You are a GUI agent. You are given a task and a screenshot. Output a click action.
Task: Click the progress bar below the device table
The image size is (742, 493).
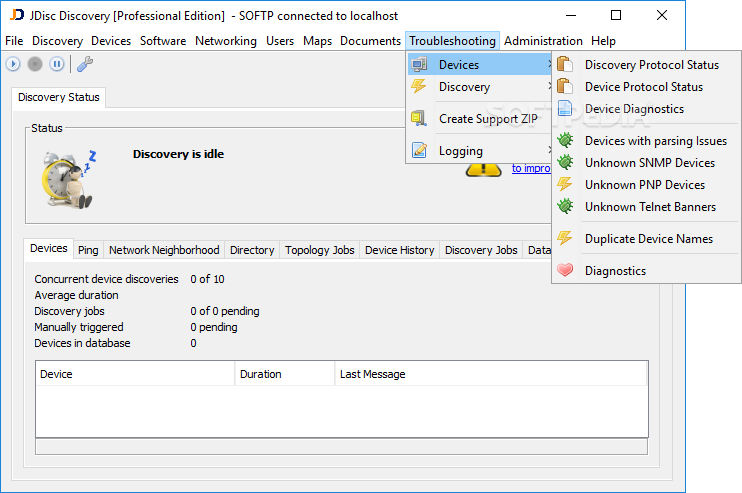pyautogui.click(x=341, y=447)
